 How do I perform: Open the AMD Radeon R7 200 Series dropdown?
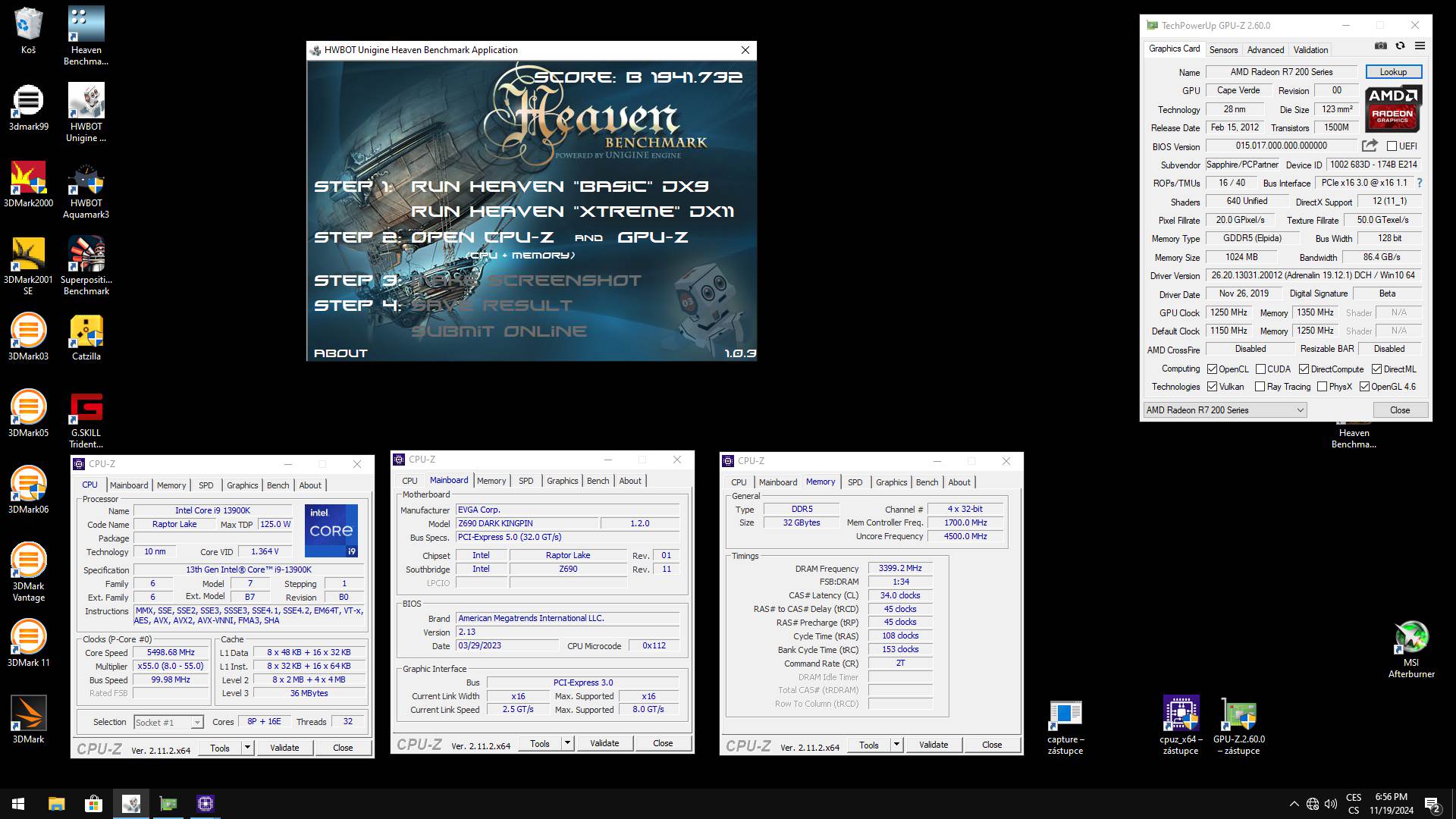(x=1225, y=410)
